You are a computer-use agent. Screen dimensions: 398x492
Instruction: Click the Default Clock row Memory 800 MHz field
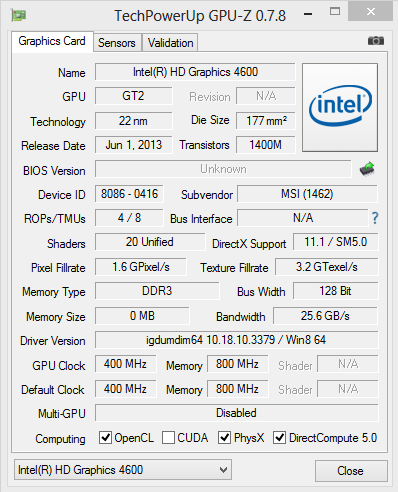(x=237, y=389)
